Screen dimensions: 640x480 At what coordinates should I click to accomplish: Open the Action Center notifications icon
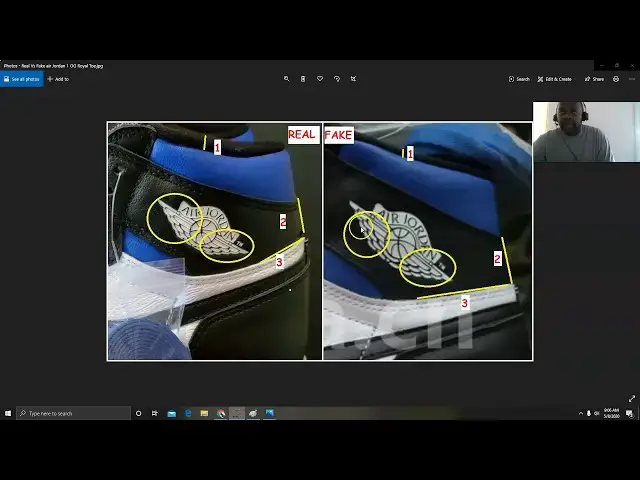point(629,413)
